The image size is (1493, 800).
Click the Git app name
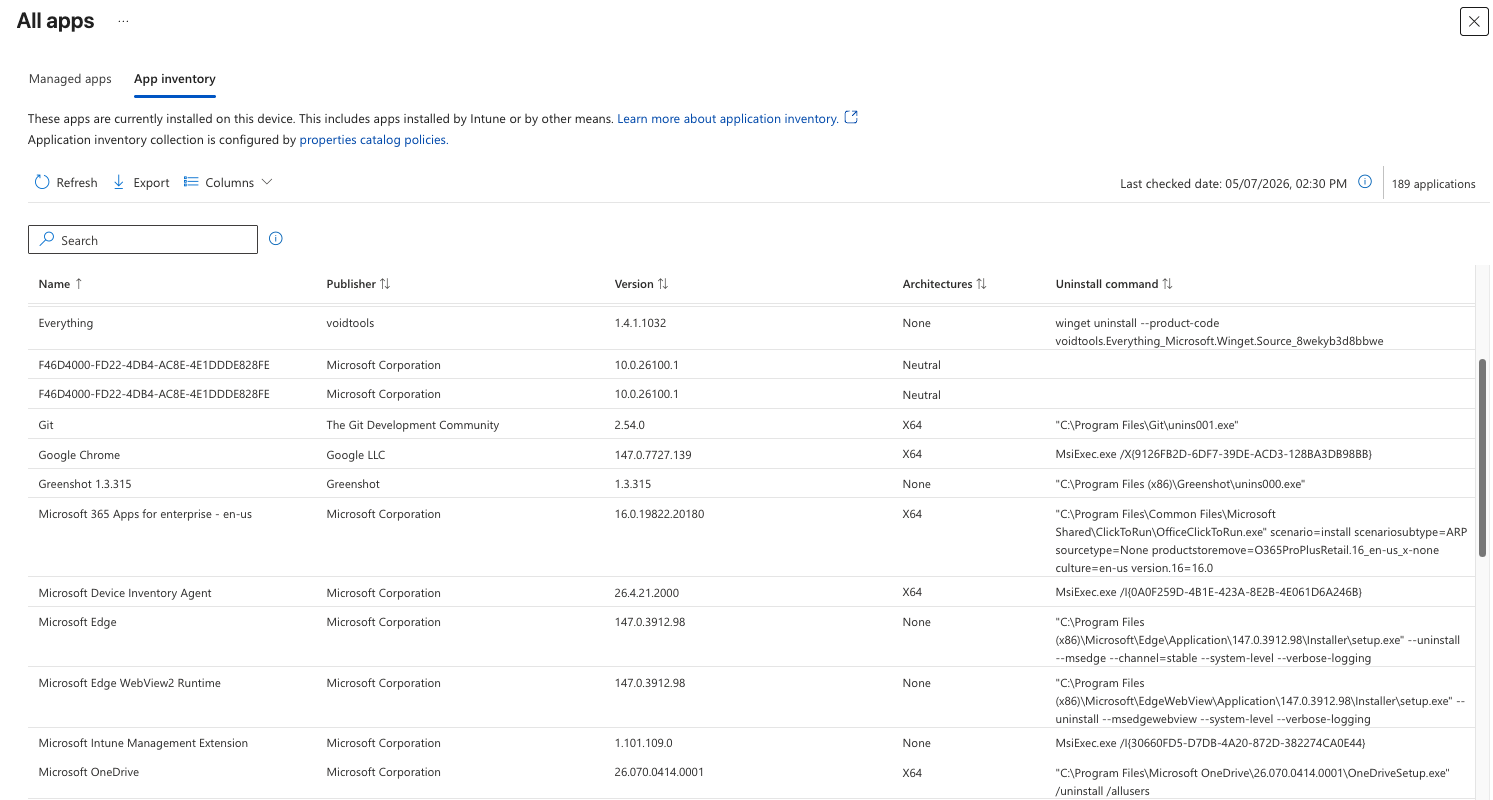(x=46, y=425)
